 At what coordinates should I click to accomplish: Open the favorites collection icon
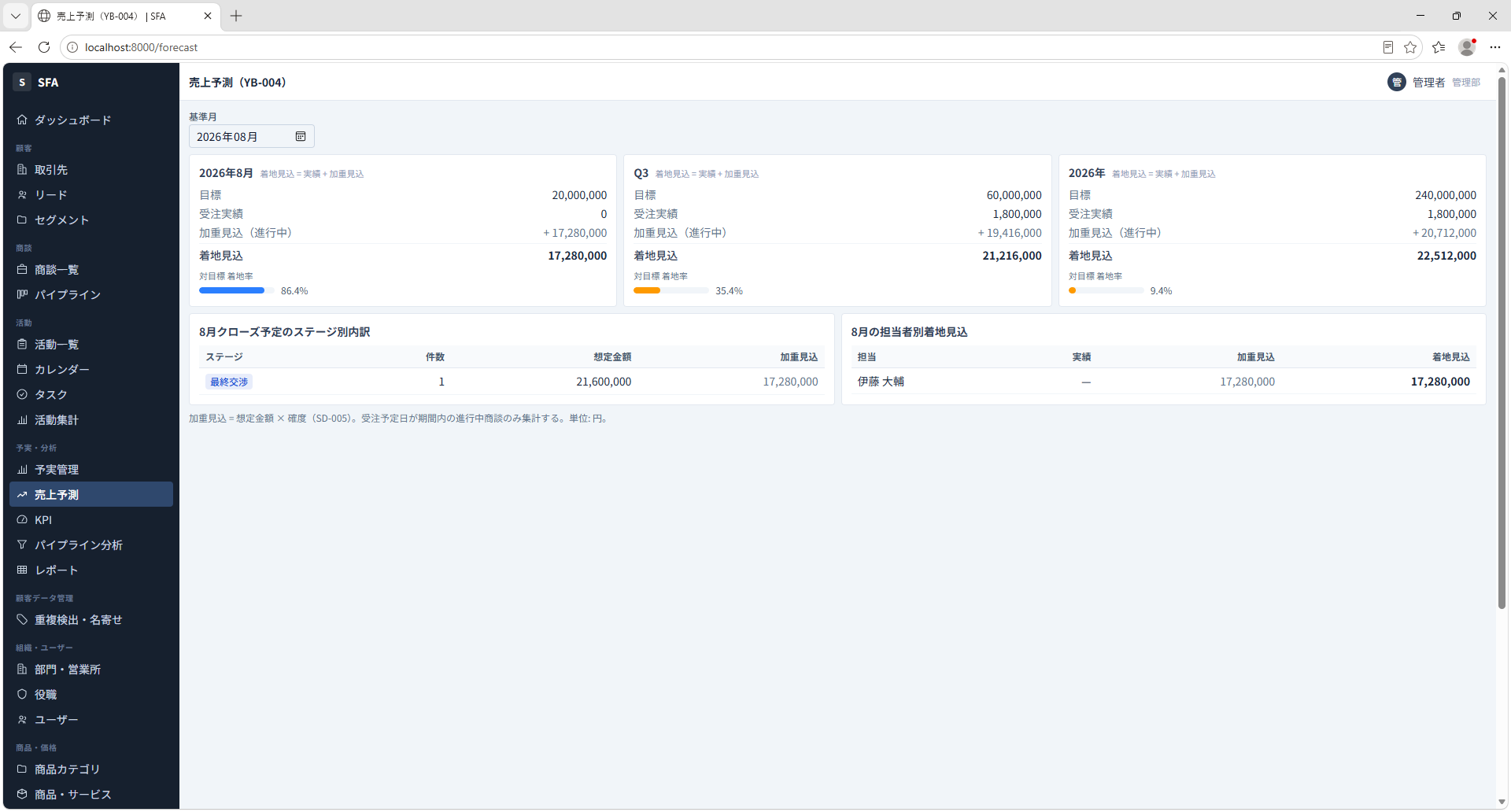(1439, 47)
